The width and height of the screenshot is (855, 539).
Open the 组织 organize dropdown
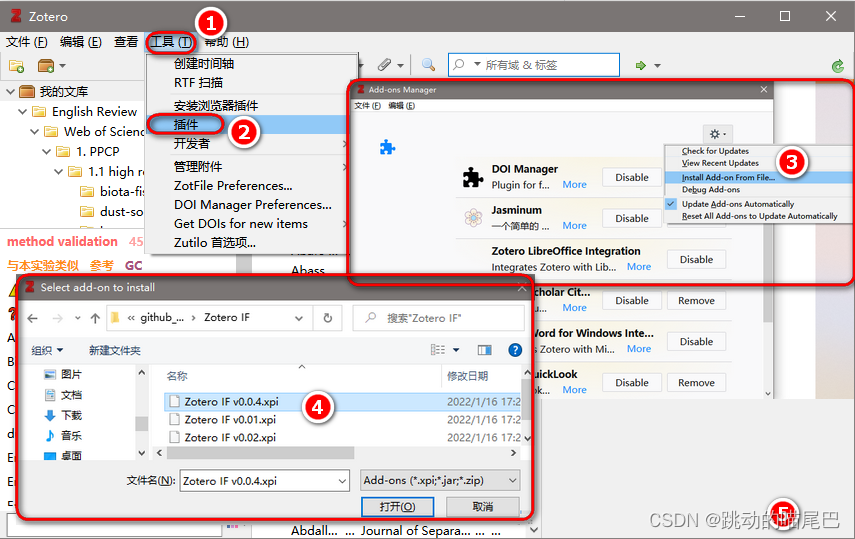tap(47, 350)
